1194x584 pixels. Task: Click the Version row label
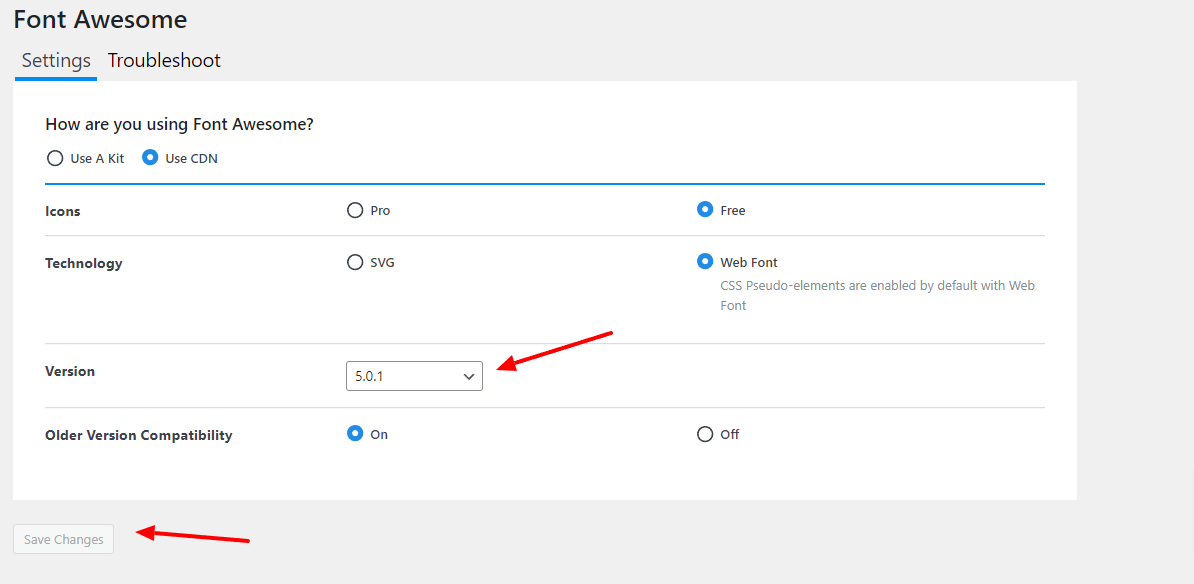70,372
